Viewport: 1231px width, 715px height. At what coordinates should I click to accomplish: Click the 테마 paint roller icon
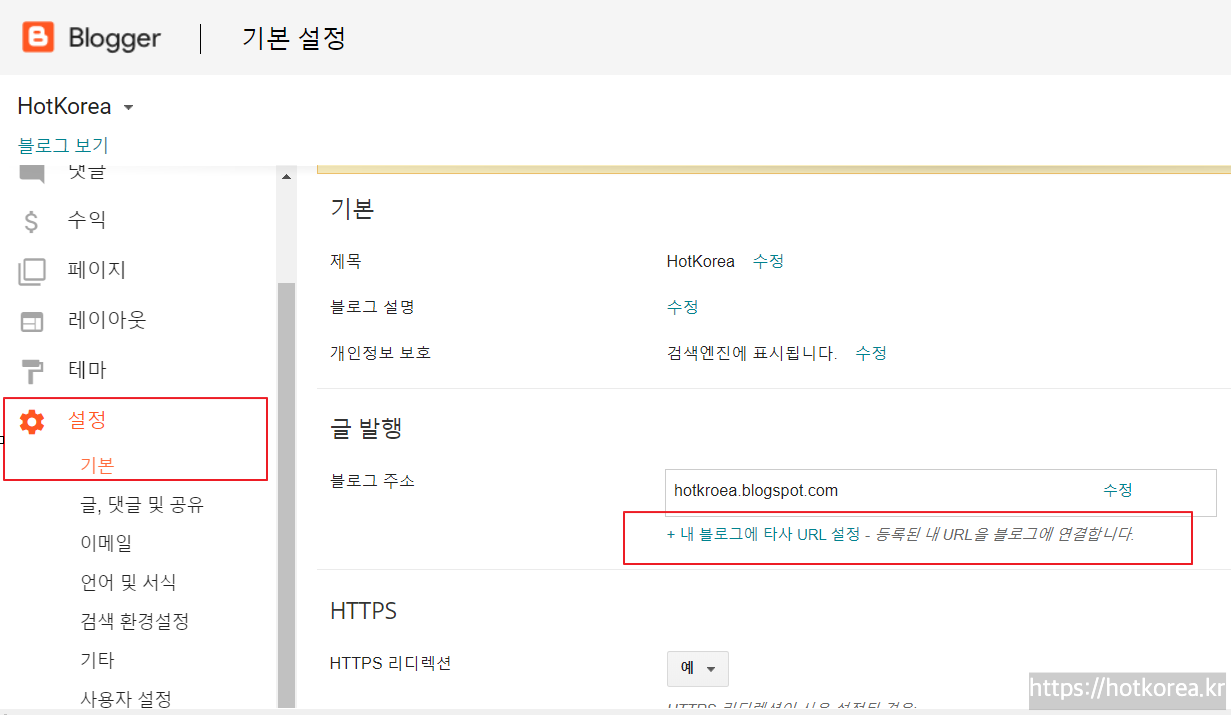(x=32, y=371)
